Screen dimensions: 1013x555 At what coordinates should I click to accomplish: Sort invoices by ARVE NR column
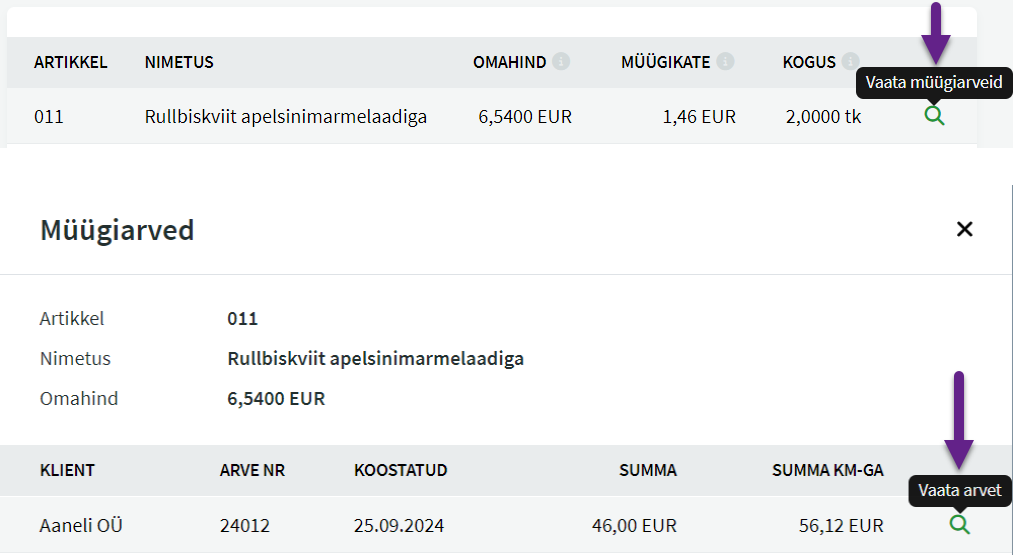point(252,470)
